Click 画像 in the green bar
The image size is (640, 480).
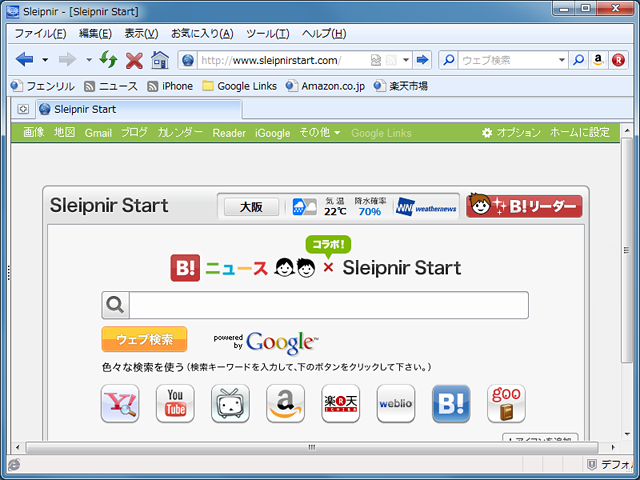[33, 132]
